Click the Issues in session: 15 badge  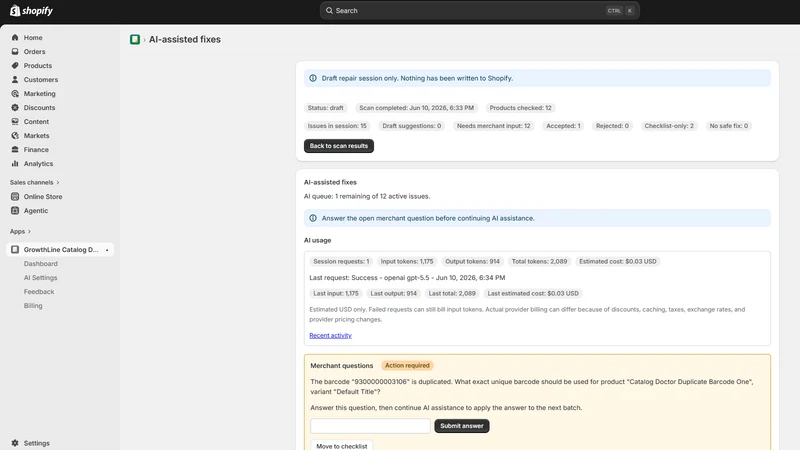(x=337, y=126)
